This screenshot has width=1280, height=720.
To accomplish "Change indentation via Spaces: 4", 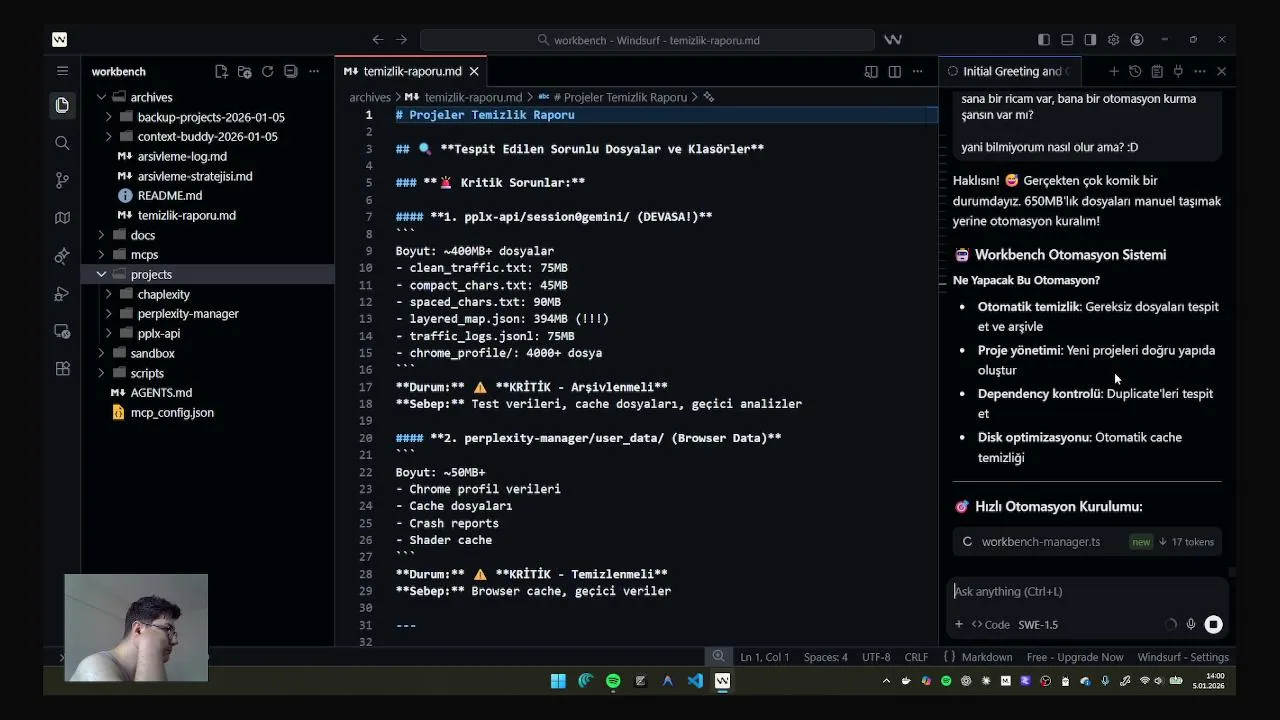I will point(826,657).
